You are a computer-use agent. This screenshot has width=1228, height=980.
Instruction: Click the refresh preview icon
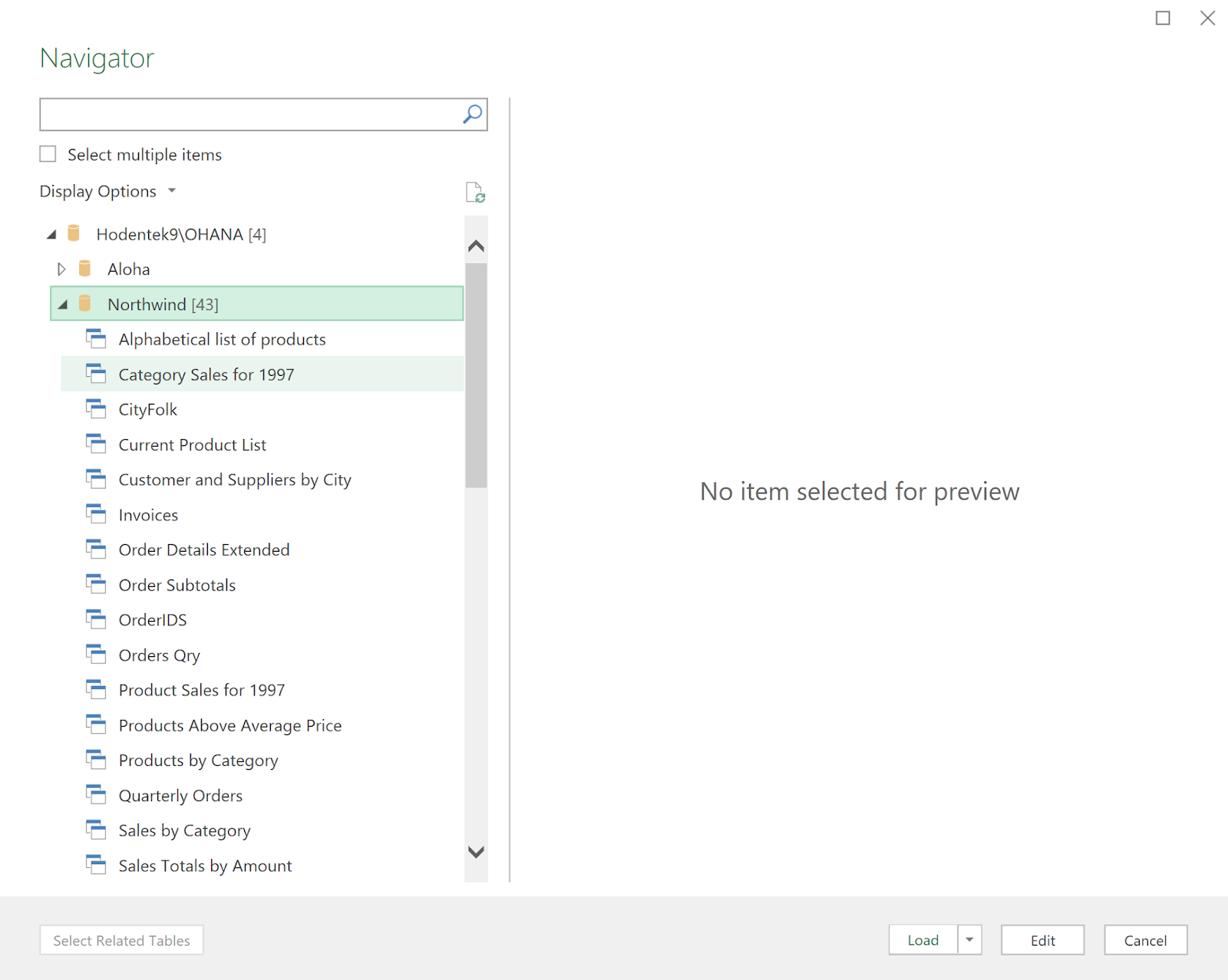point(475,192)
